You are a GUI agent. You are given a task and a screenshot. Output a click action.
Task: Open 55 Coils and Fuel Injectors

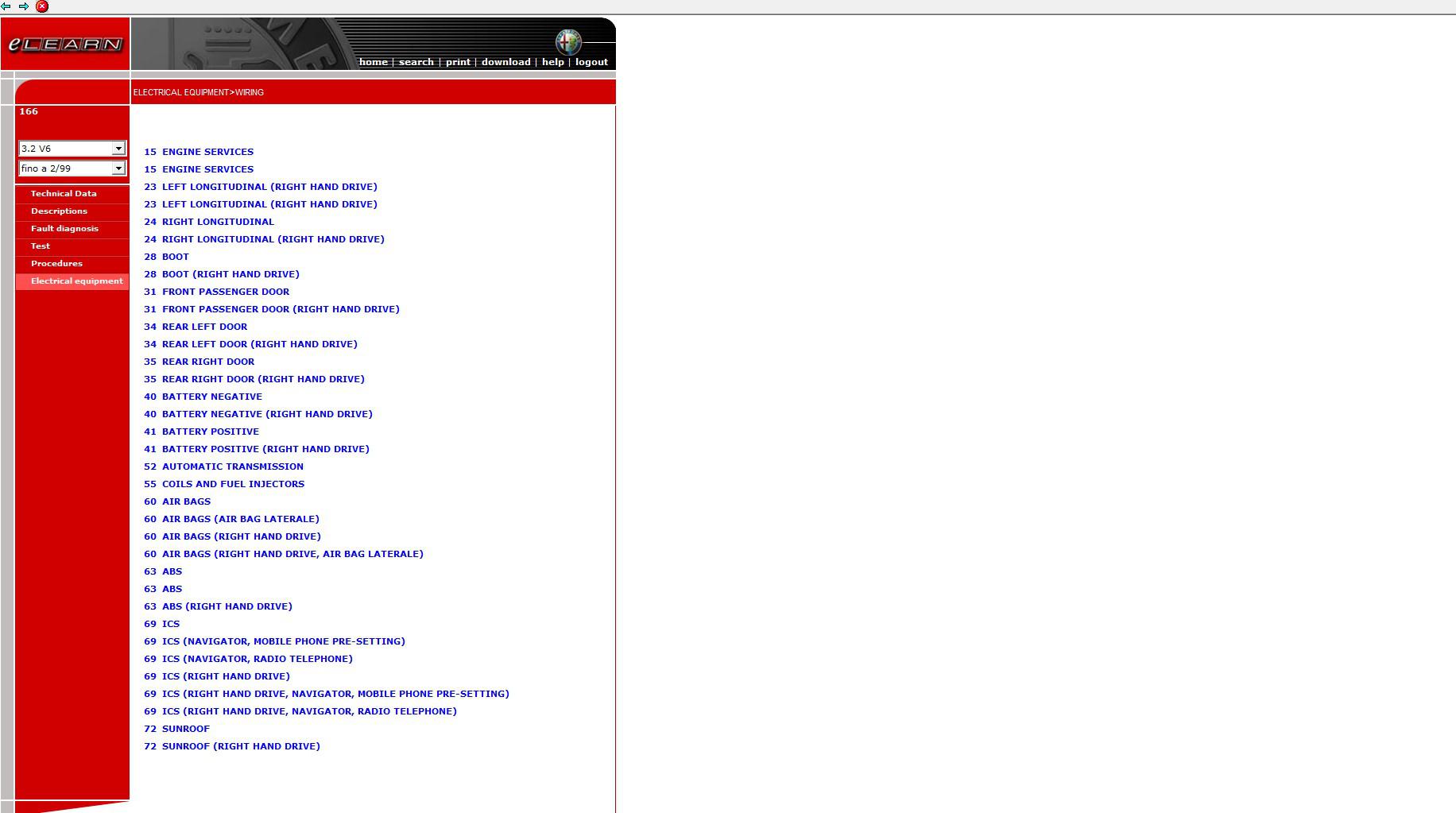[x=233, y=484]
